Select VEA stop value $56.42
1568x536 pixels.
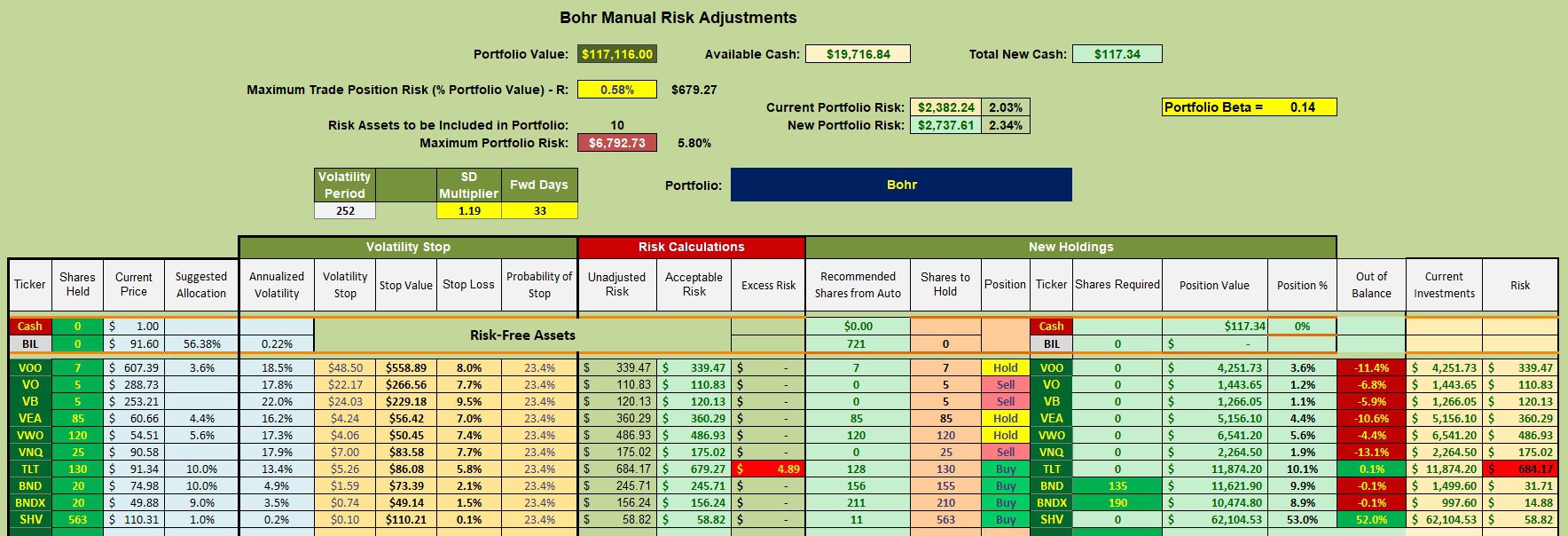pyautogui.click(x=406, y=418)
